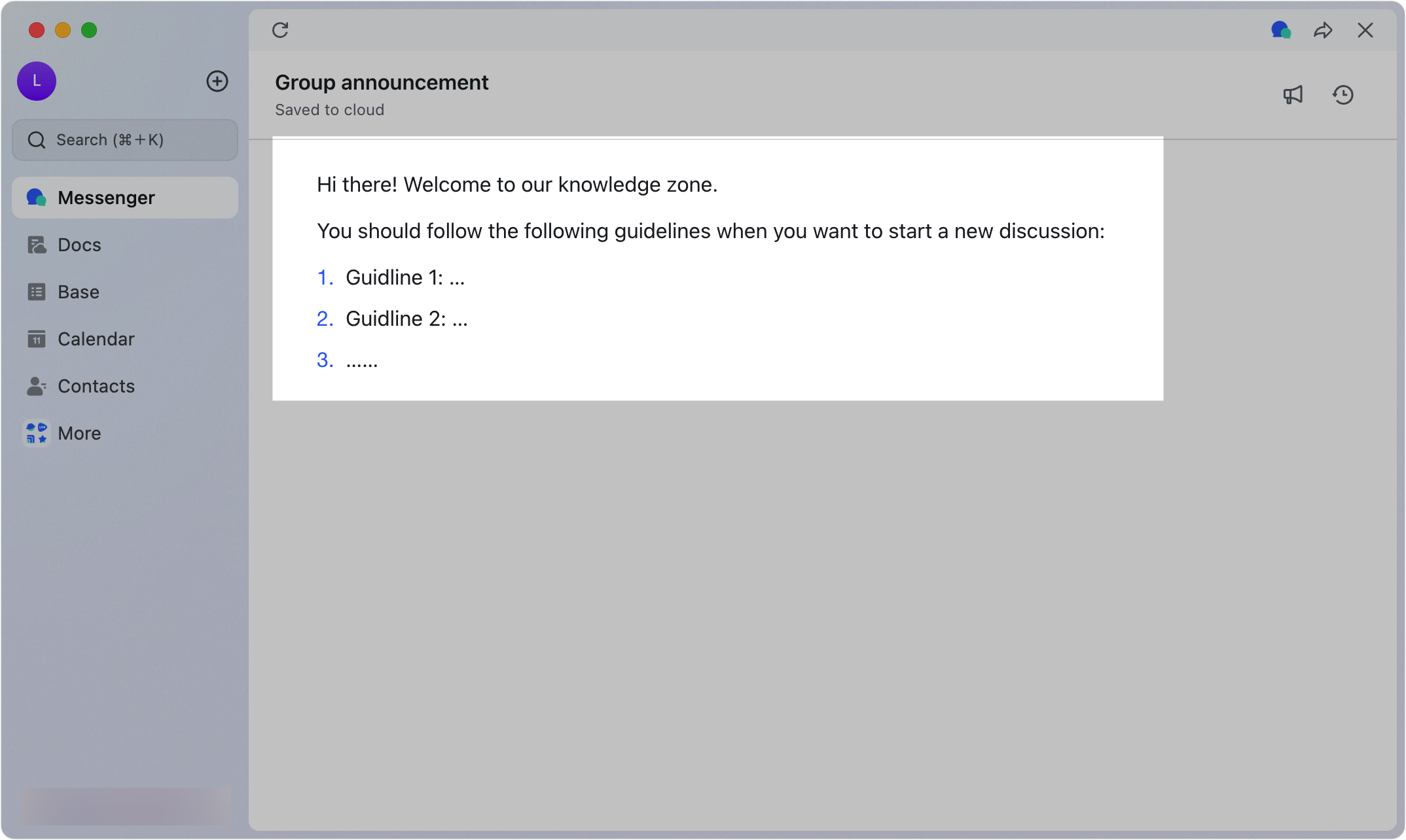
Task: Click the search bar
Action: click(124, 139)
